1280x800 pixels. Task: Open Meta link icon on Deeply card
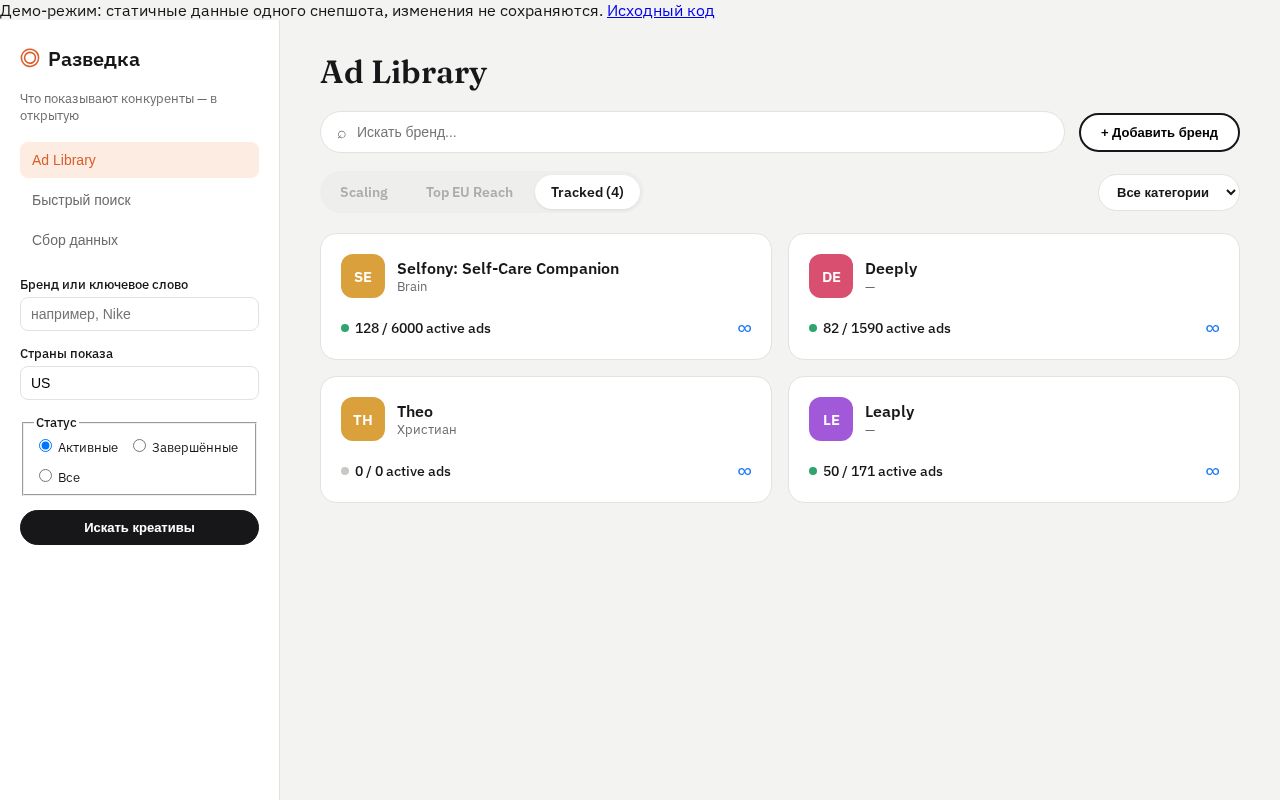pyautogui.click(x=1212, y=328)
